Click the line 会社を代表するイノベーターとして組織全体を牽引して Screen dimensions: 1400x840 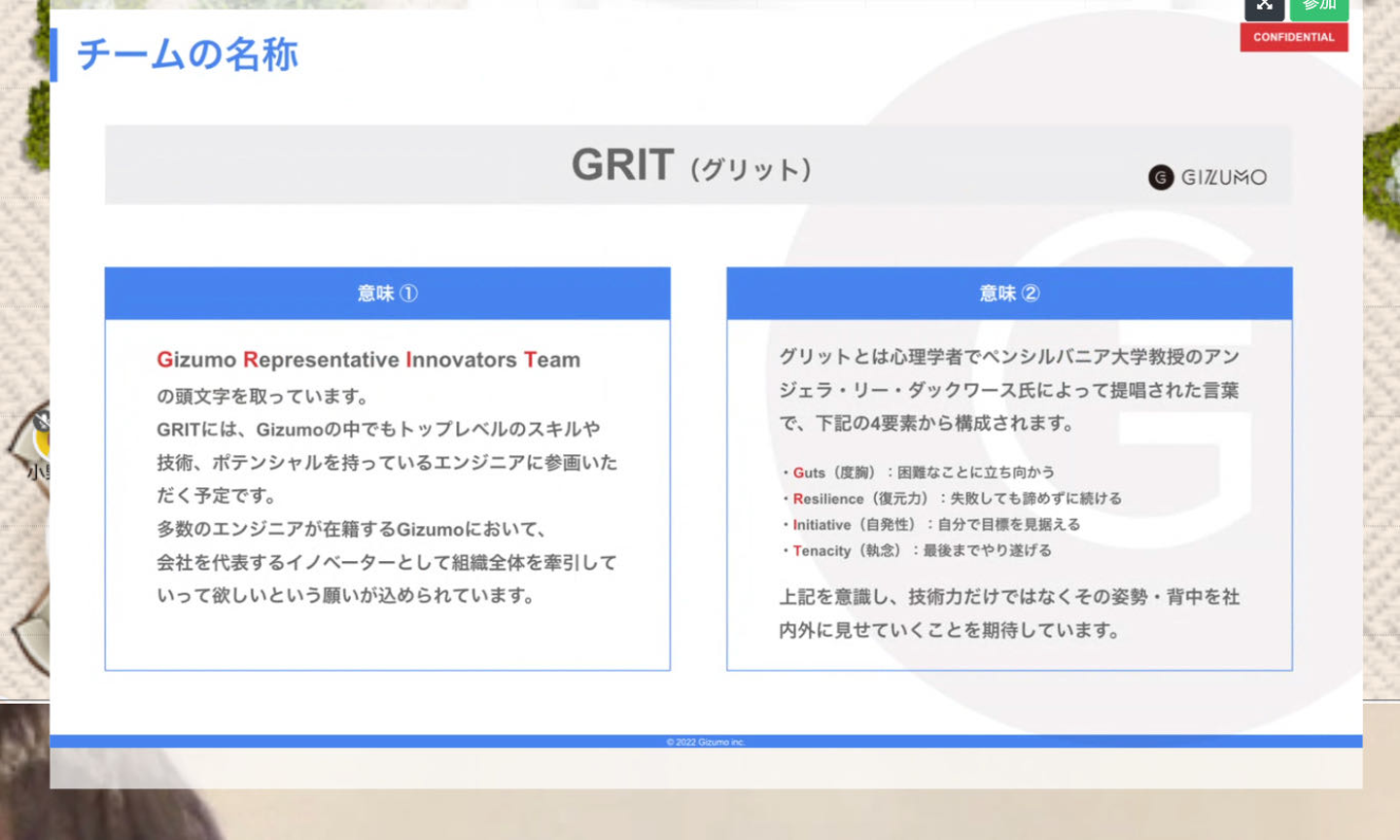point(387,562)
